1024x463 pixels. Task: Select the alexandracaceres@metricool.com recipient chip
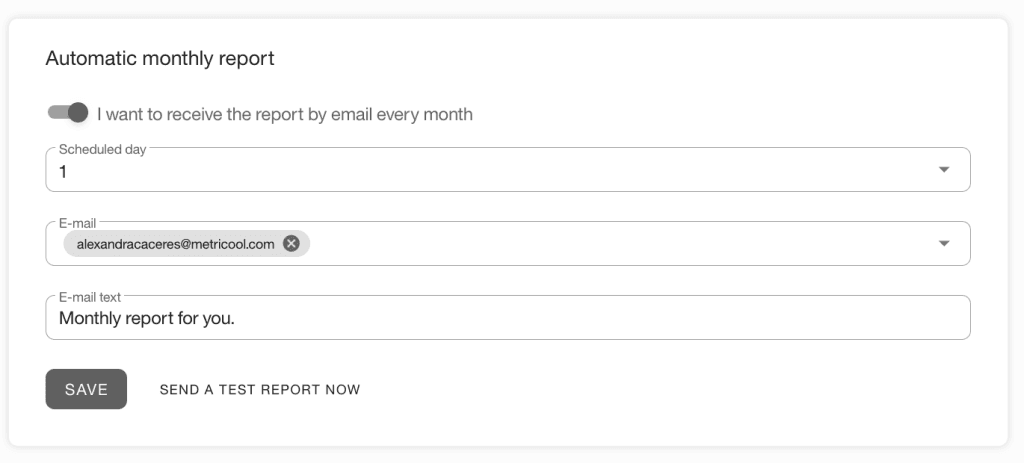pos(176,244)
